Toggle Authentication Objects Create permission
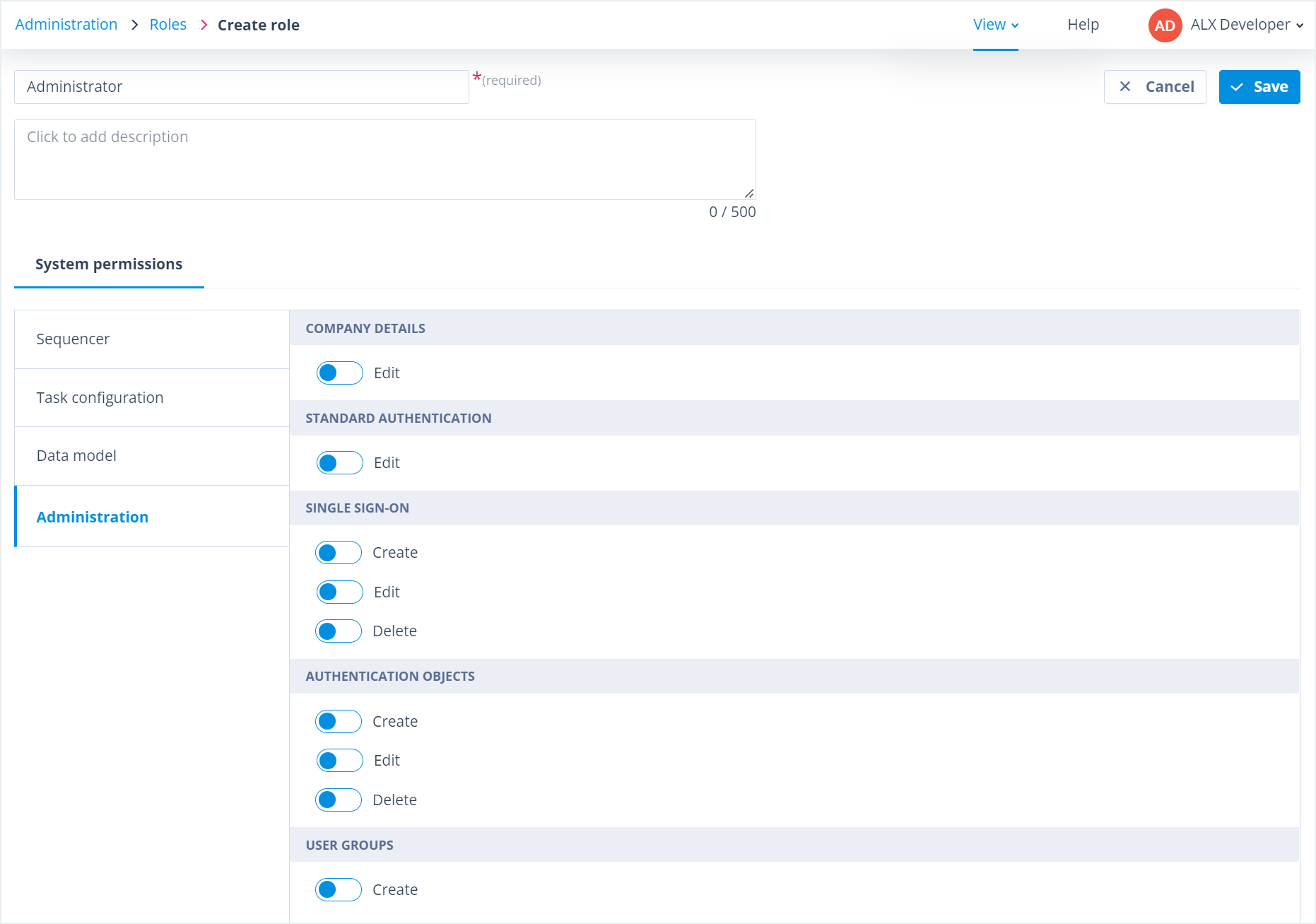 pyautogui.click(x=339, y=721)
